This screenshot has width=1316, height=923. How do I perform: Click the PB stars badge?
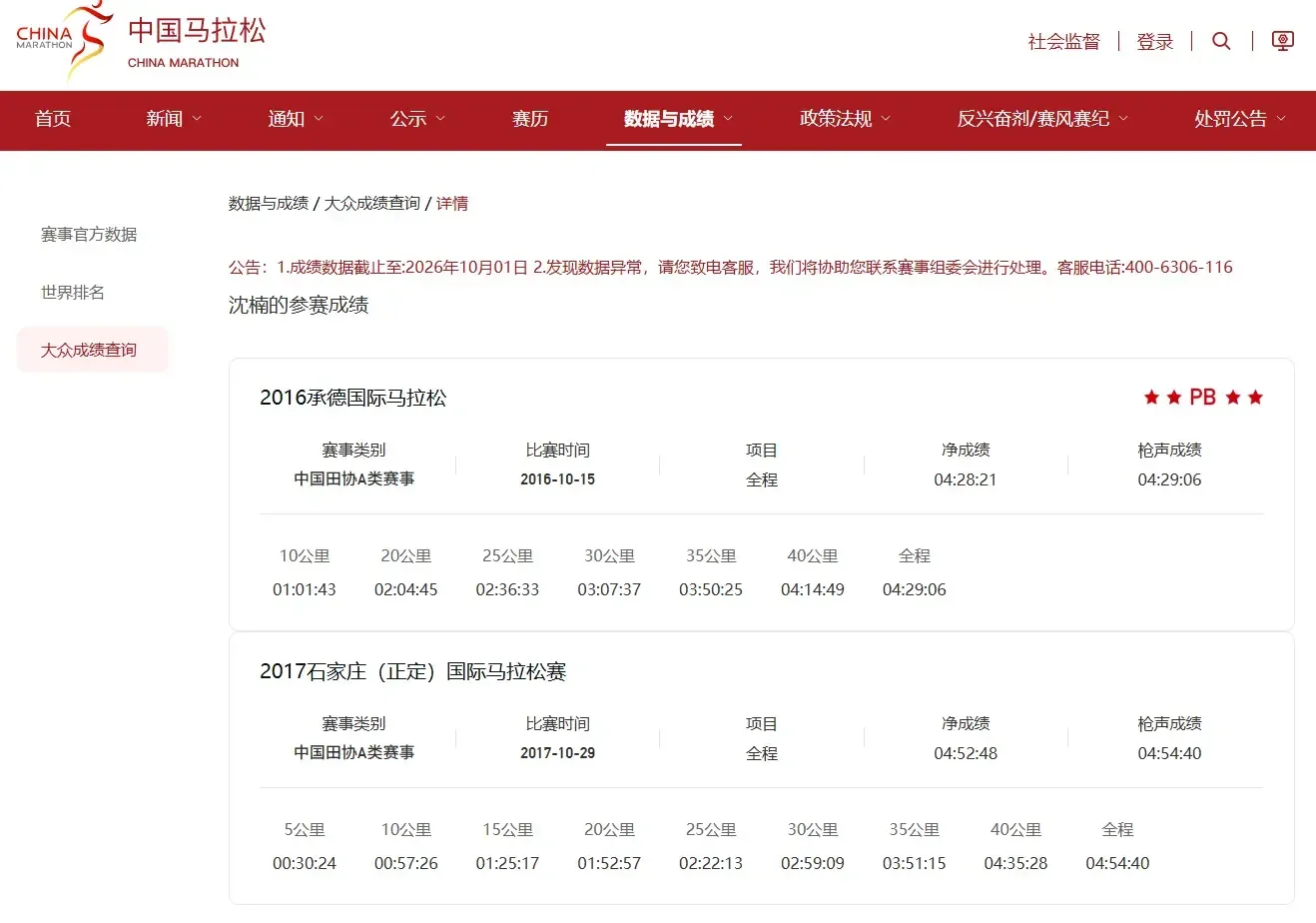click(1203, 398)
